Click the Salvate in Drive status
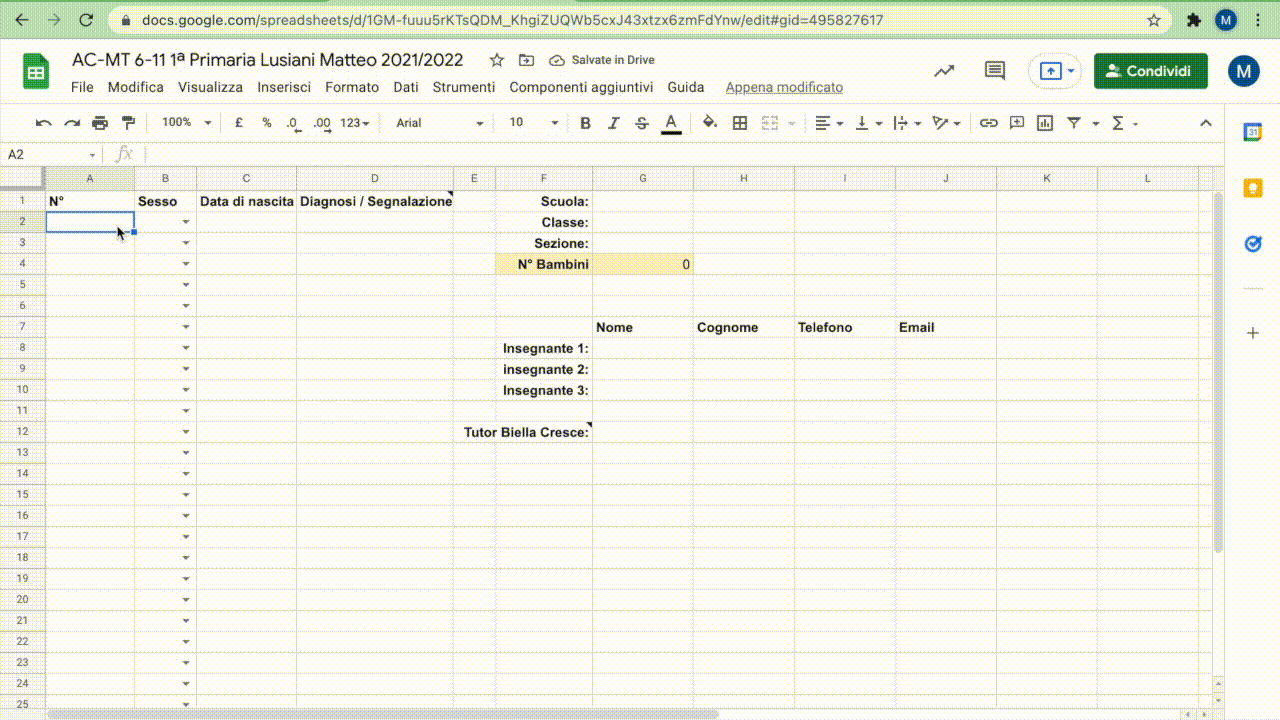 (602, 60)
